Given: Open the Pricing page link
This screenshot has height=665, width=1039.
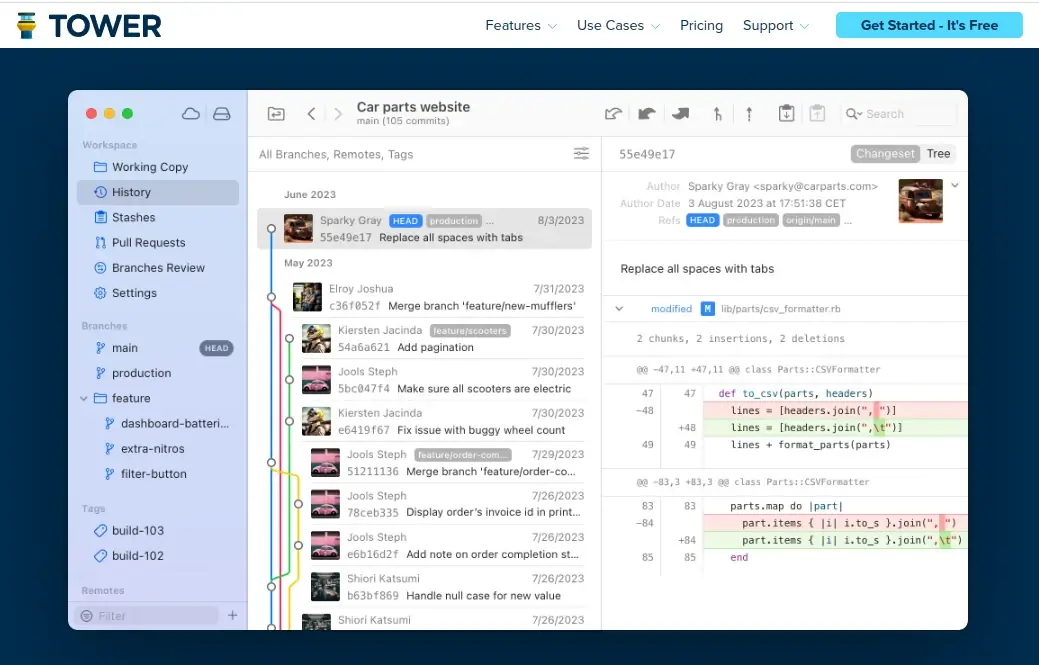Looking at the screenshot, I should click(x=701, y=25).
